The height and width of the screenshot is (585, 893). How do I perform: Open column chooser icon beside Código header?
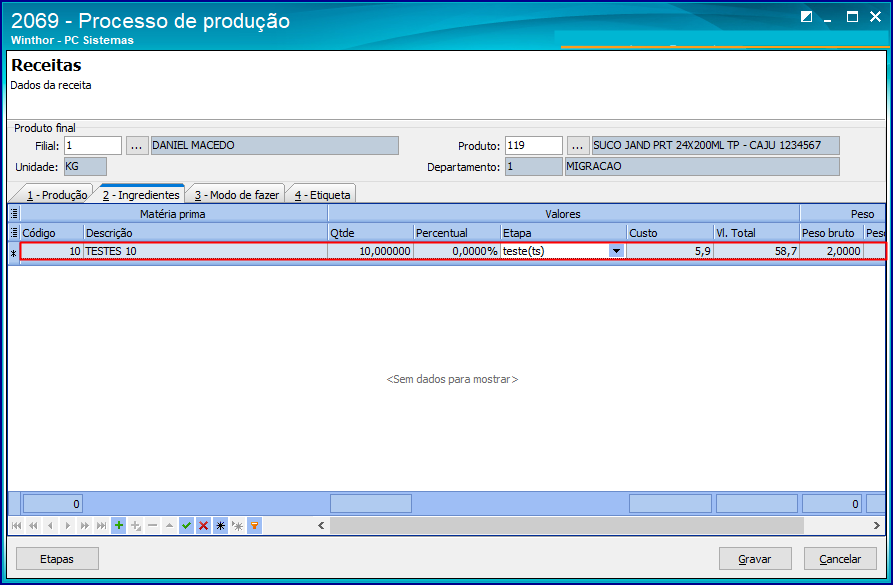[15, 232]
